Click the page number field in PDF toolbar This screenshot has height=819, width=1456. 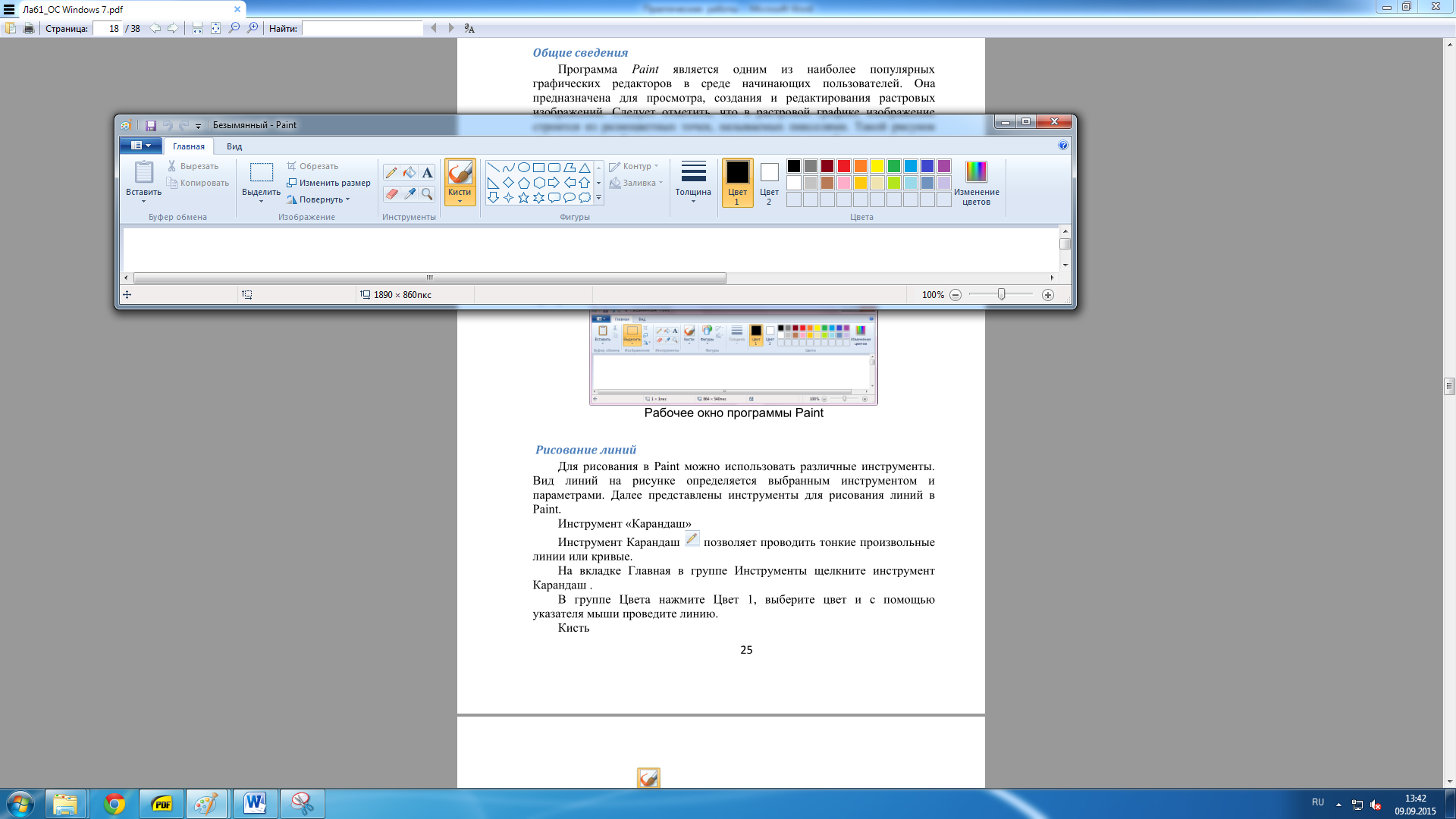click(108, 28)
